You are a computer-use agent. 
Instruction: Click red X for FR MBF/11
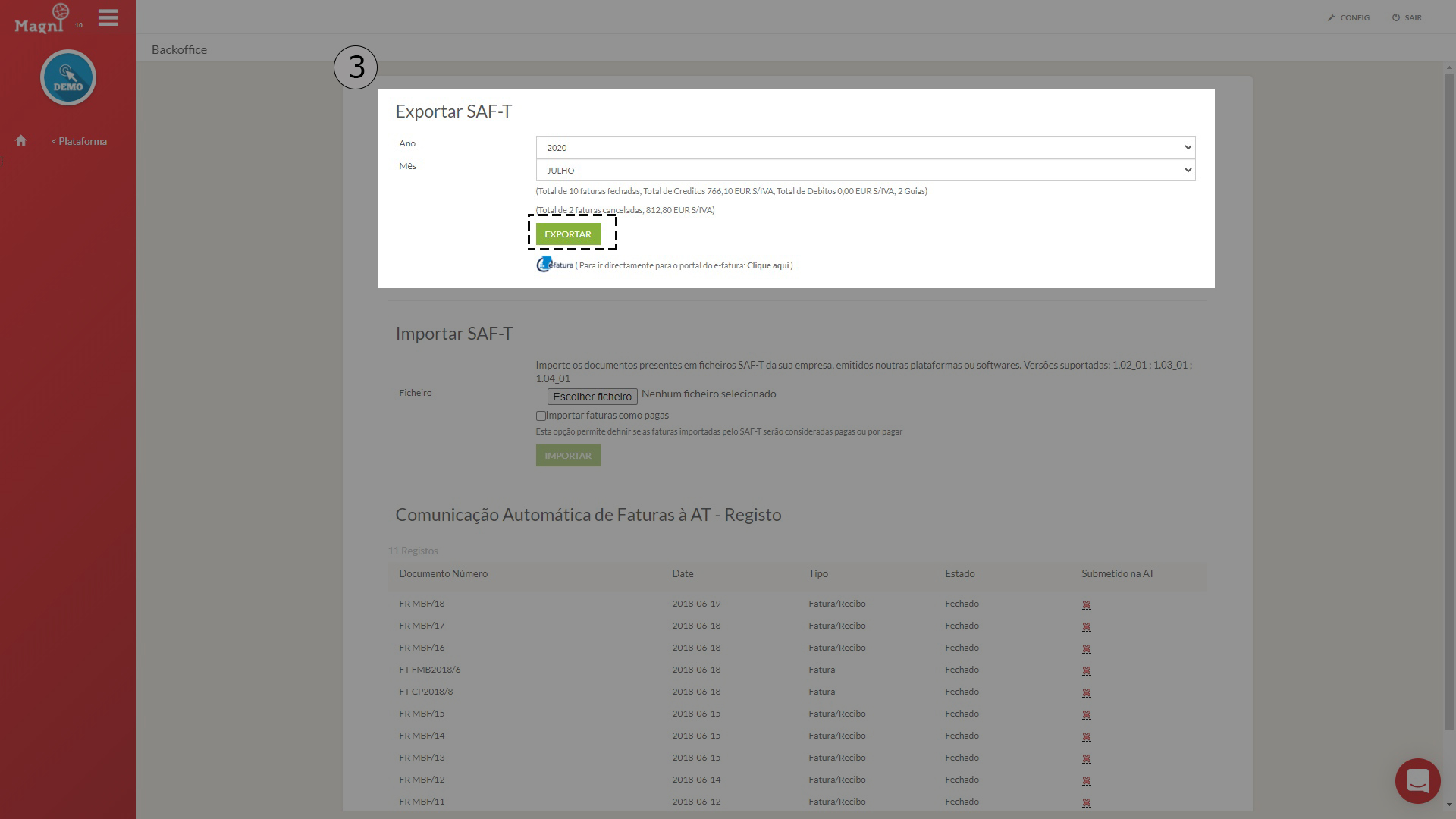pyautogui.click(x=1086, y=802)
